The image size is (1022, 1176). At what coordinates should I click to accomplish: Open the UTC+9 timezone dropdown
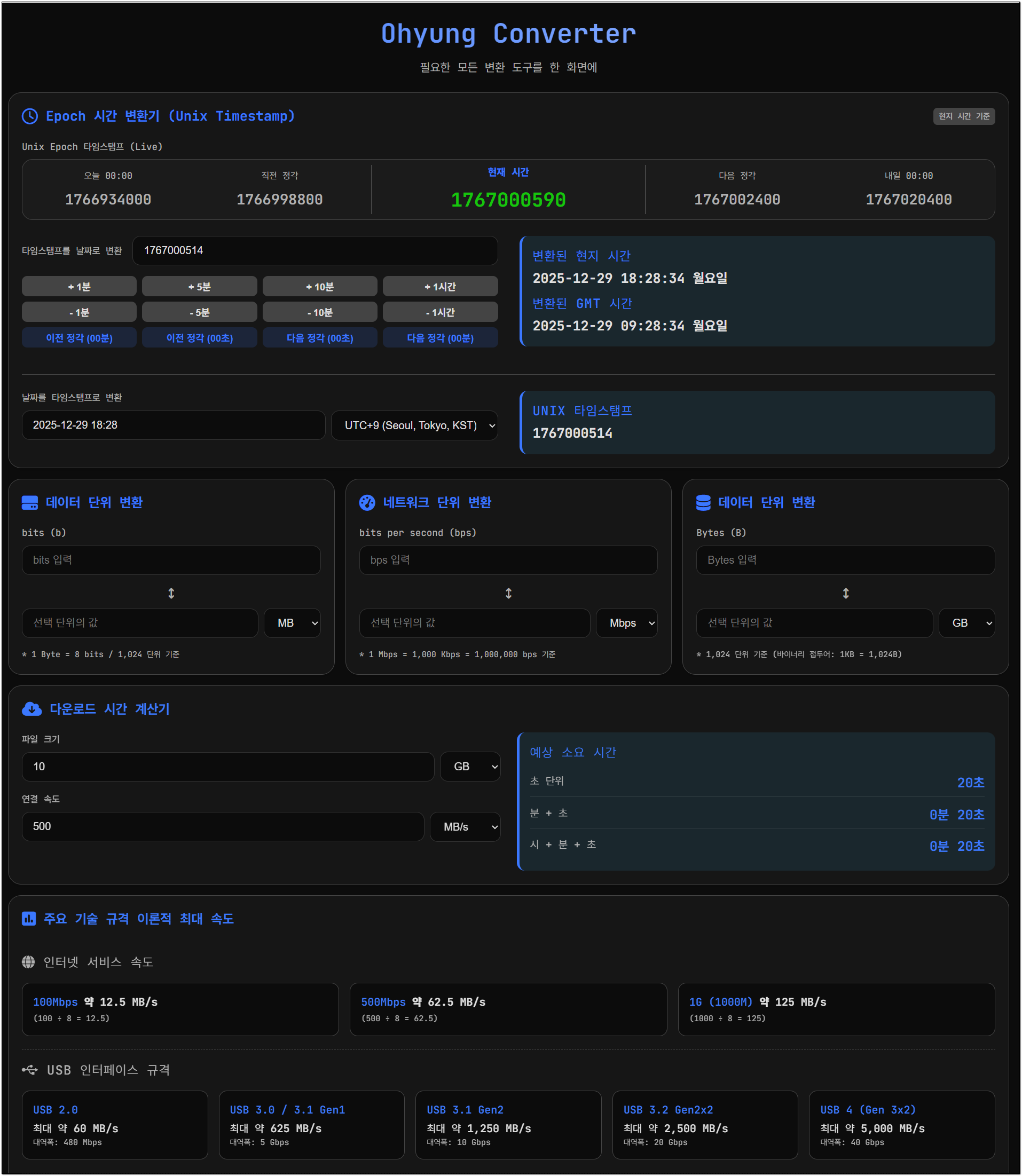414,425
